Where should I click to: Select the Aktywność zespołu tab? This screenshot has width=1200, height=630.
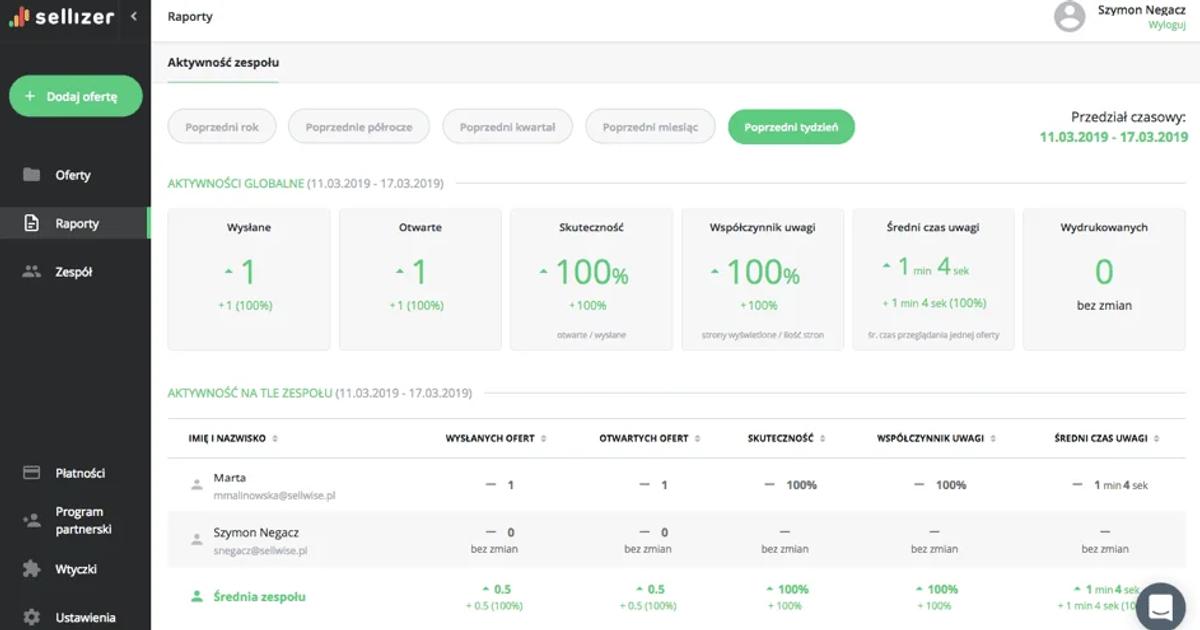[x=223, y=63]
